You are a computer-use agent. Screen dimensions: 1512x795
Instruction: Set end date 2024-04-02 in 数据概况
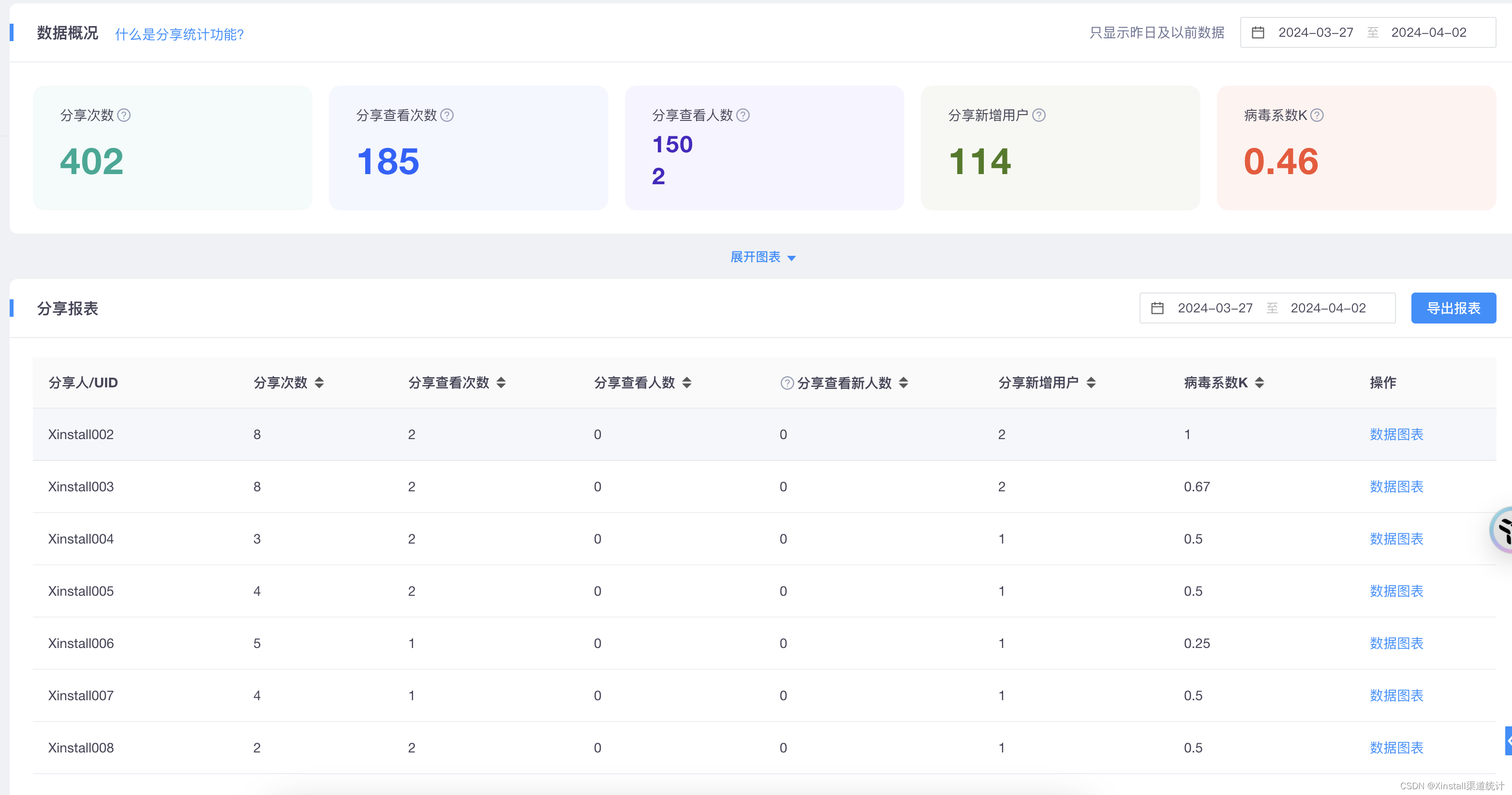click(x=1429, y=32)
